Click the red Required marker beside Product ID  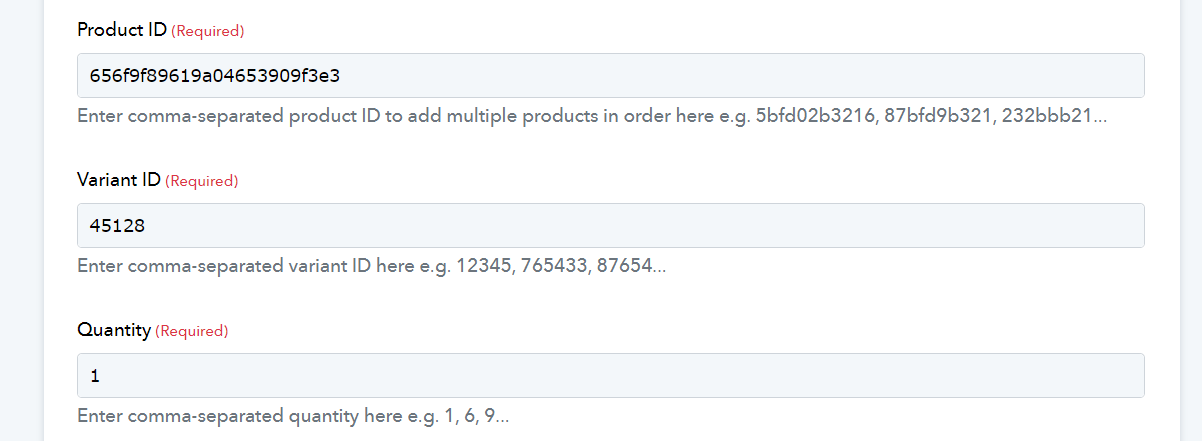pyautogui.click(x=208, y=31)
